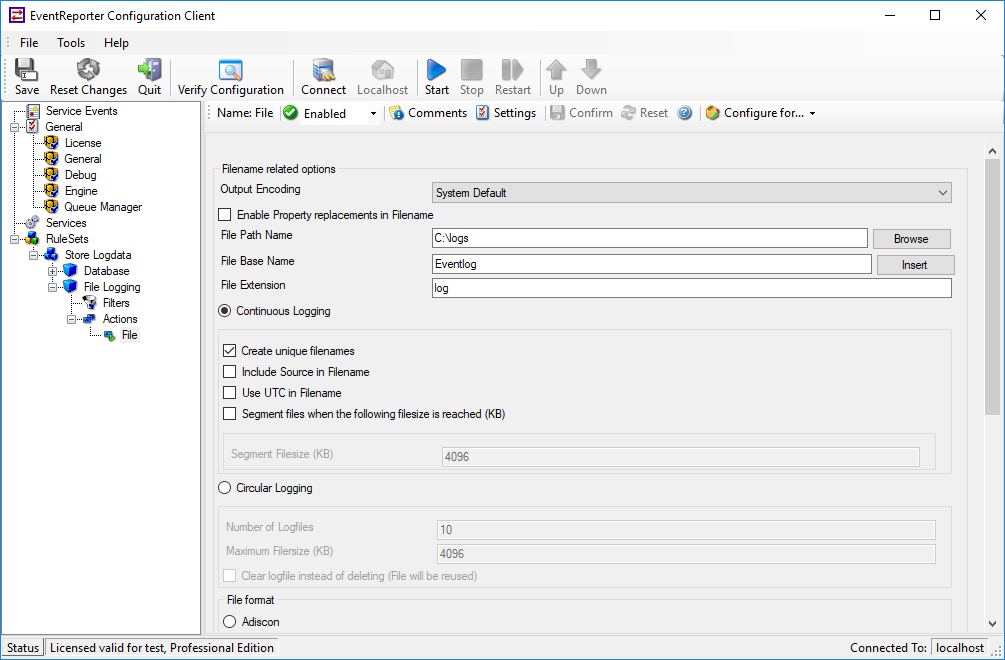This screenshot has height=660, width=1005.
Task: Collapse the top-level General tree node
Action: [14, 127]
